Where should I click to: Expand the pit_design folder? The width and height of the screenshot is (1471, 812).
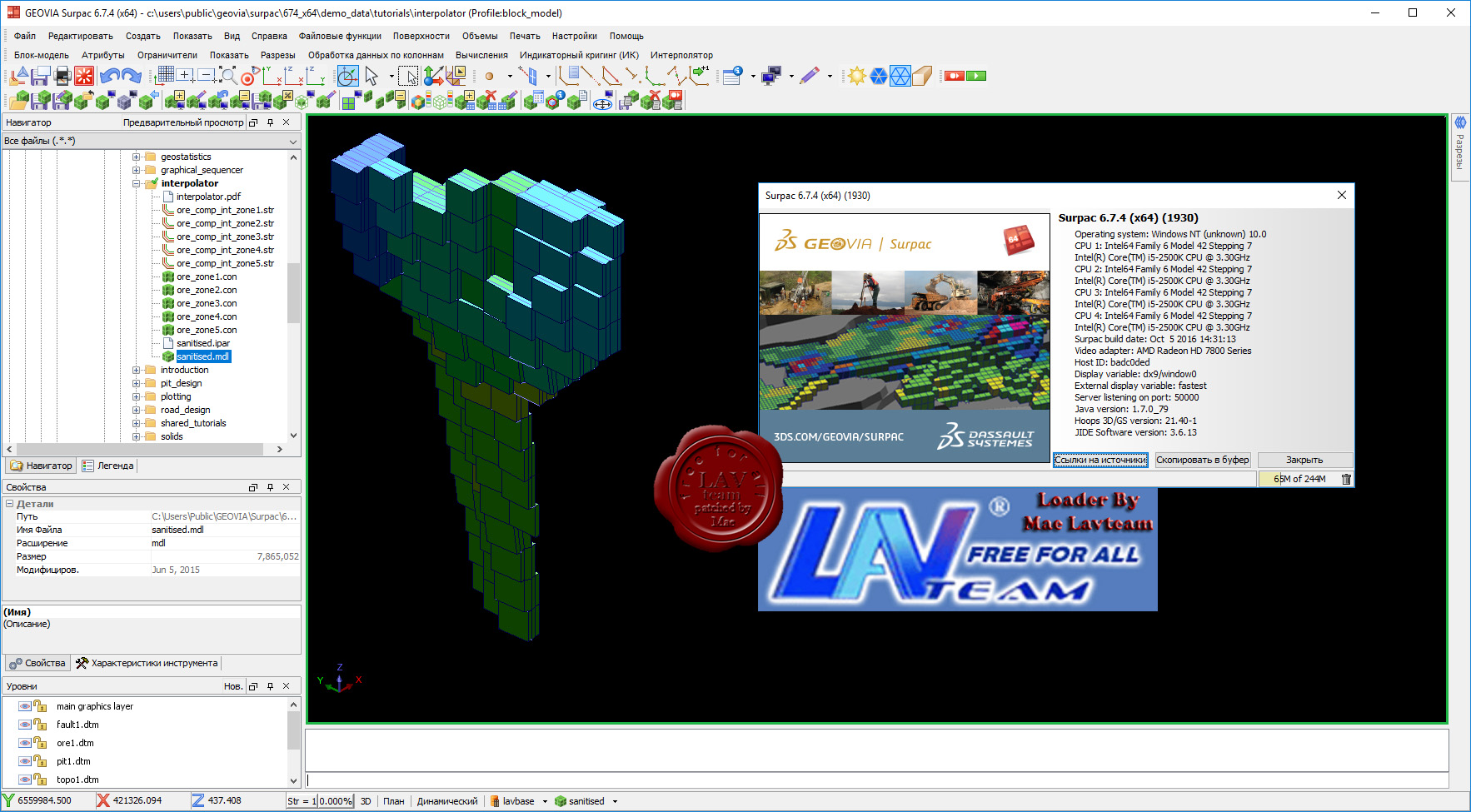[137, 383]
